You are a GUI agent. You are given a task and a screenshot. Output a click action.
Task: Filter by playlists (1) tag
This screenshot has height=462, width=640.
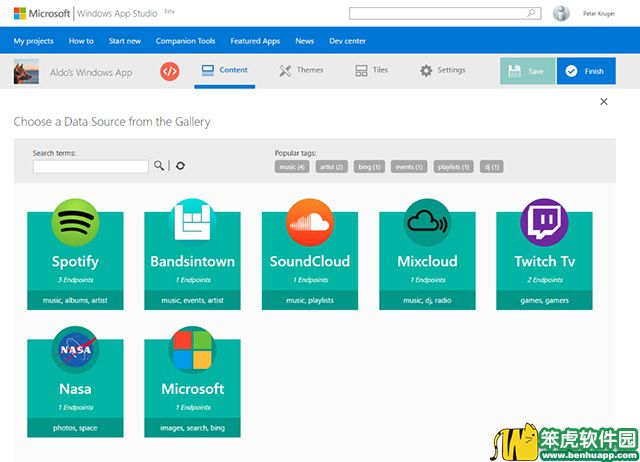[x=453, y=167]
